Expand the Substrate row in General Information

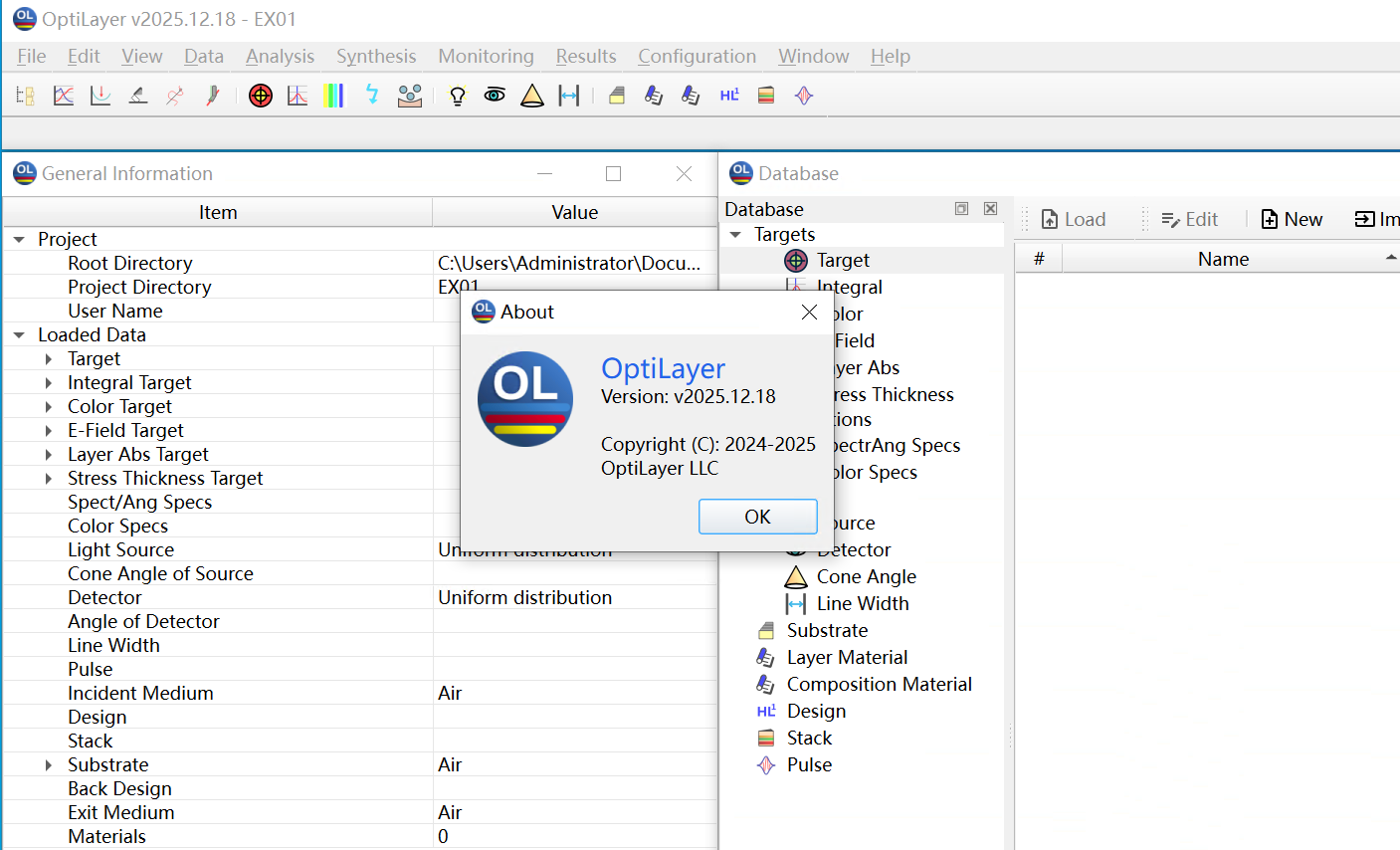click(49, 765)
